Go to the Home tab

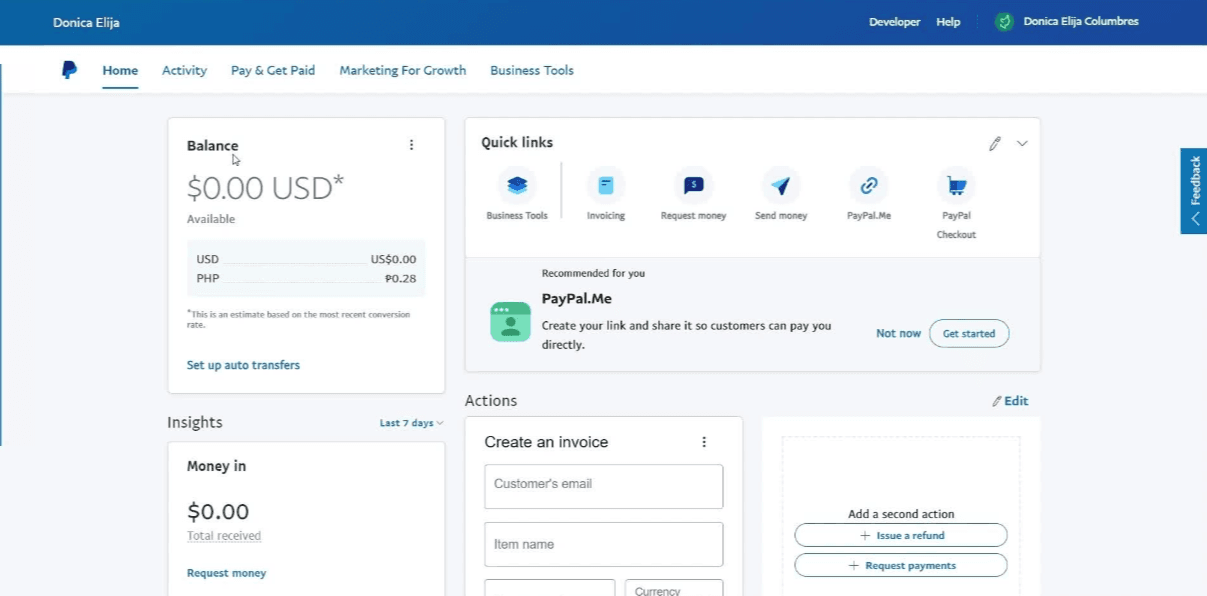pyautogui.click(x=120, y=71)
